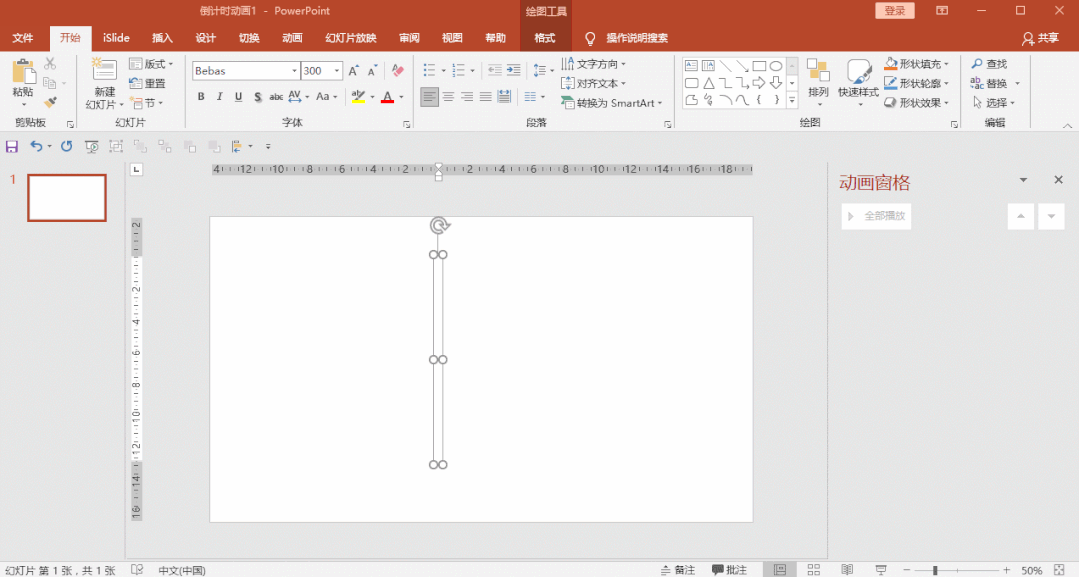This screenshot has height=577, width=1079.
Task: Start slideshow from quick access toolbar
Action: pos(91,146)
